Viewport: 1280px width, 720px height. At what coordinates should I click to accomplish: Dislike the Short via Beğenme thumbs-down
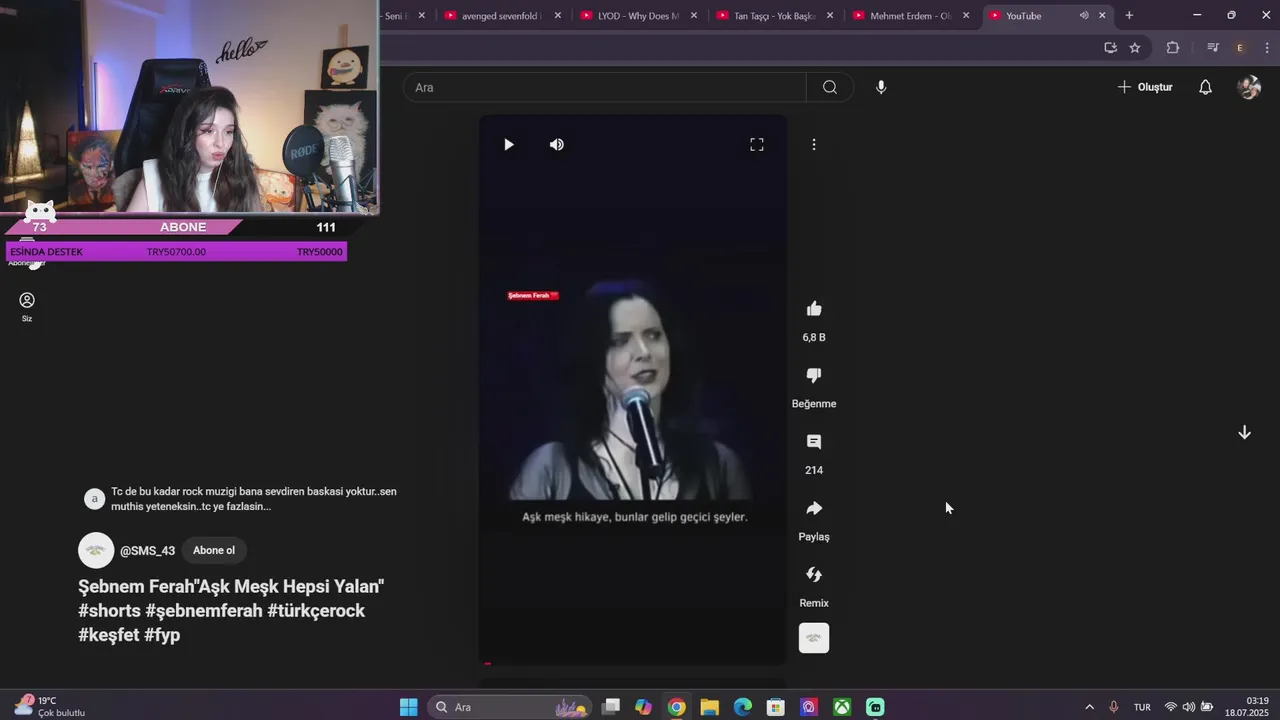814,376
